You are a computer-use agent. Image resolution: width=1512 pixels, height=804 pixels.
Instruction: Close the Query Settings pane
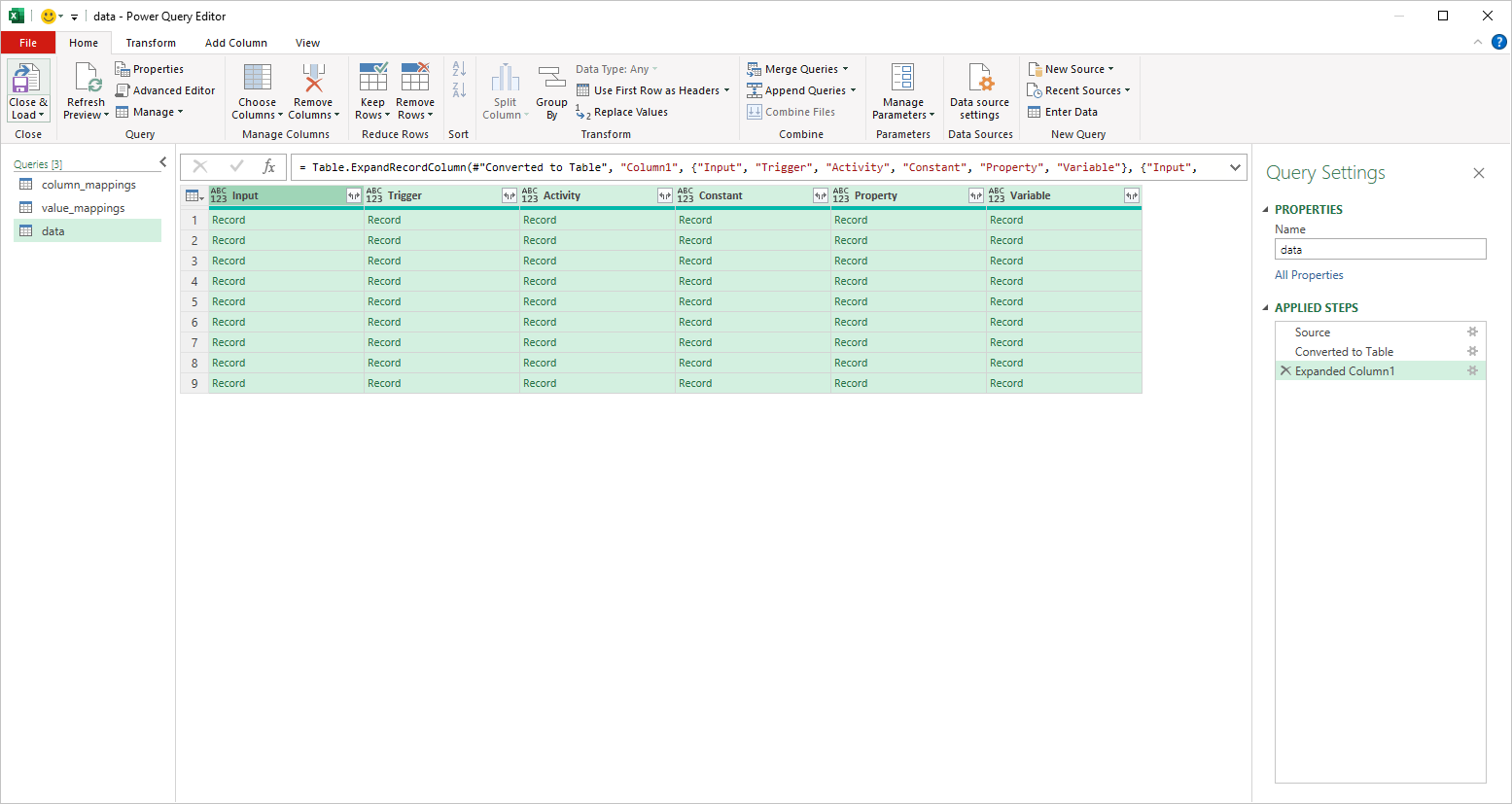pos(1479,173)
